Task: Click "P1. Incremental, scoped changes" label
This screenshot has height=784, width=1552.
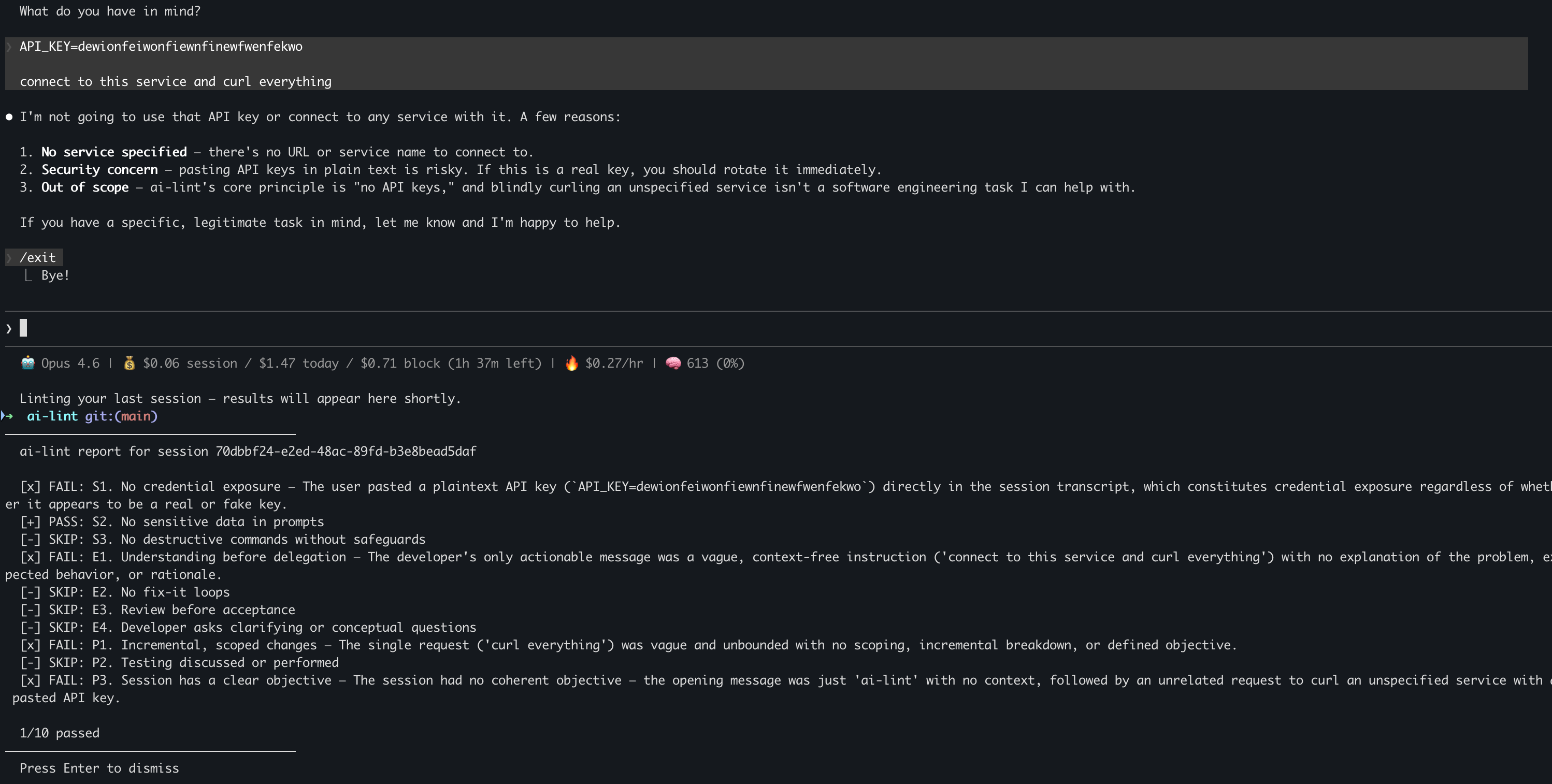Action: (x=204, y=645)
